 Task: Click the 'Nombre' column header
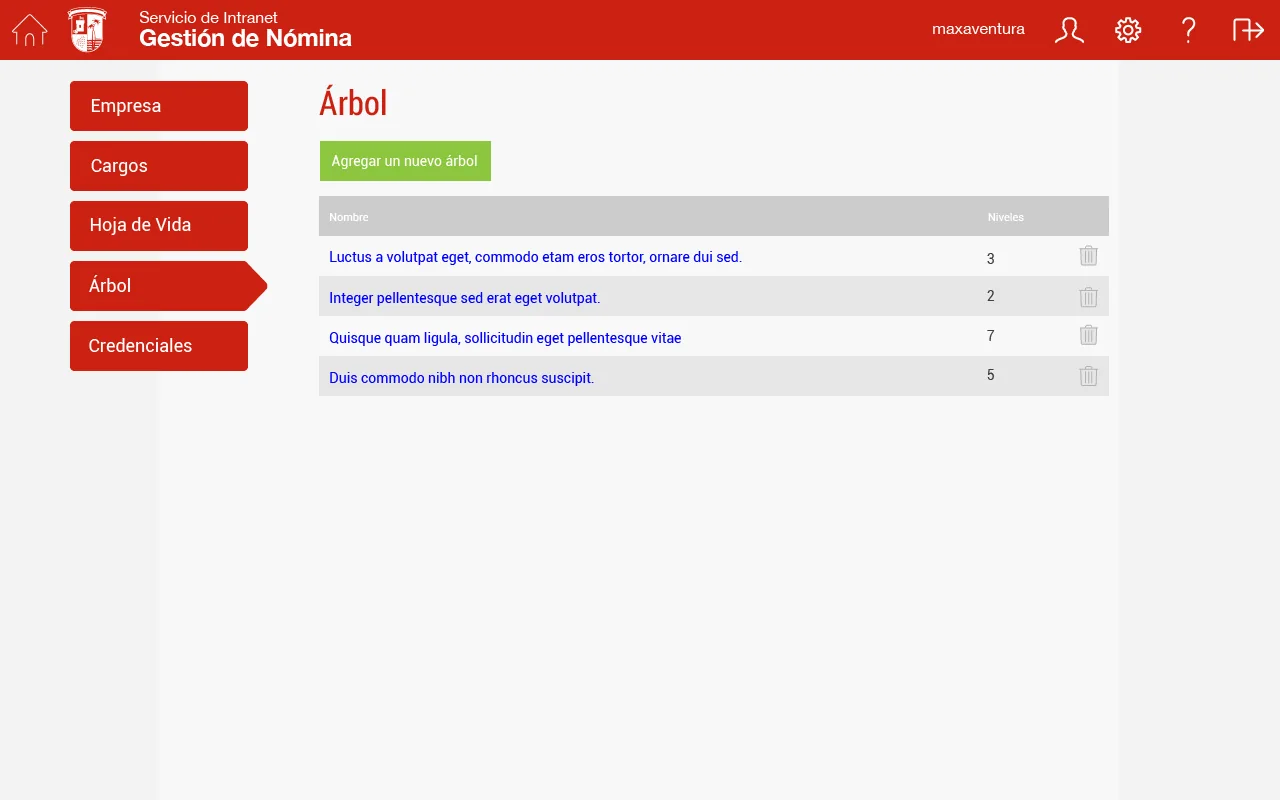[x=349, y=217]
